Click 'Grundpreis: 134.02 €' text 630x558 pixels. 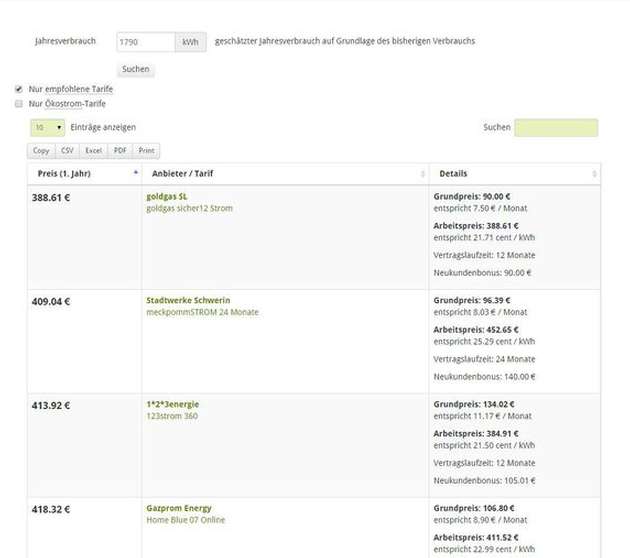pyautogui.click(x=474, y=405)
